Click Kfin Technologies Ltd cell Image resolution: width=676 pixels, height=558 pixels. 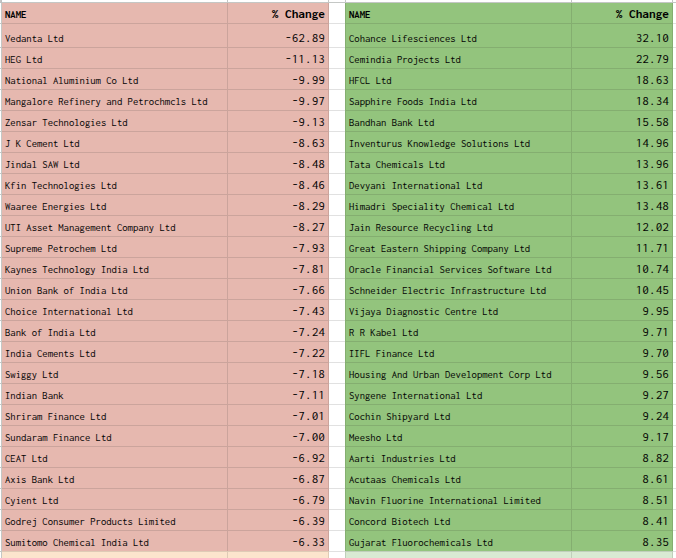tap(114, 185)
